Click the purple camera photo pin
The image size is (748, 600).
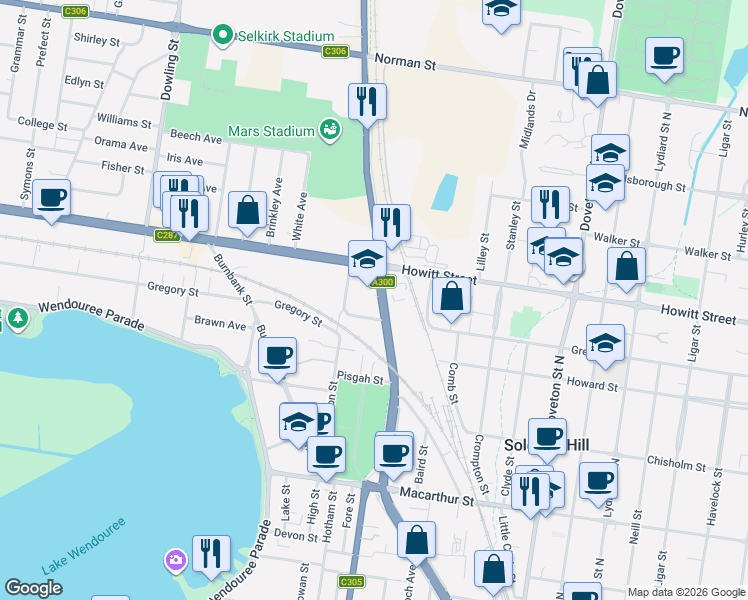click(x=176, y=561)
